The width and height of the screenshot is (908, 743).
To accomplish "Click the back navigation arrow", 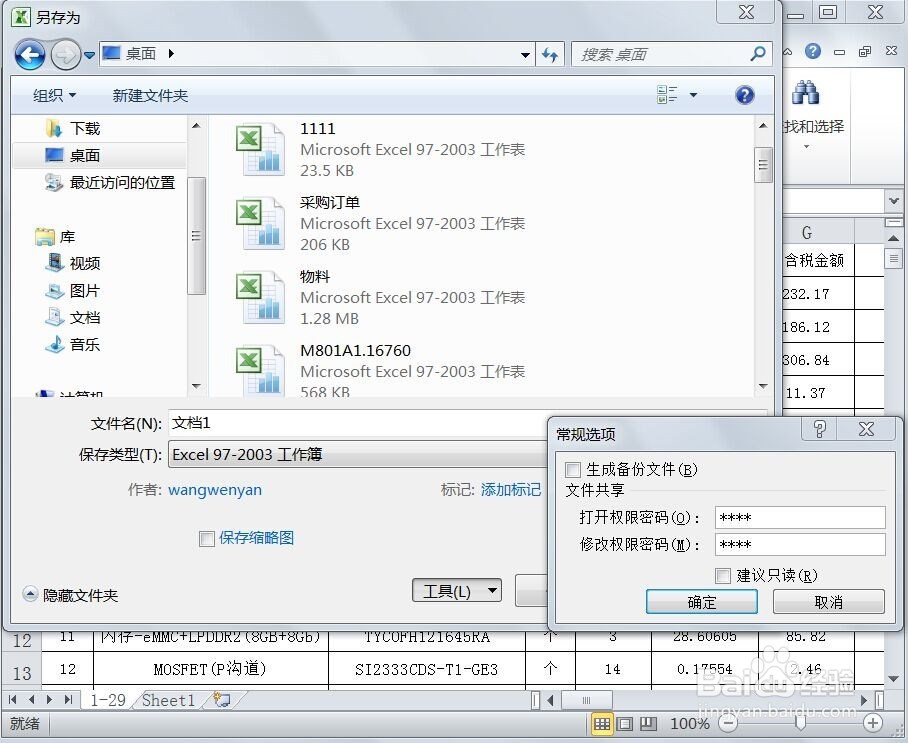I will 30,55.
